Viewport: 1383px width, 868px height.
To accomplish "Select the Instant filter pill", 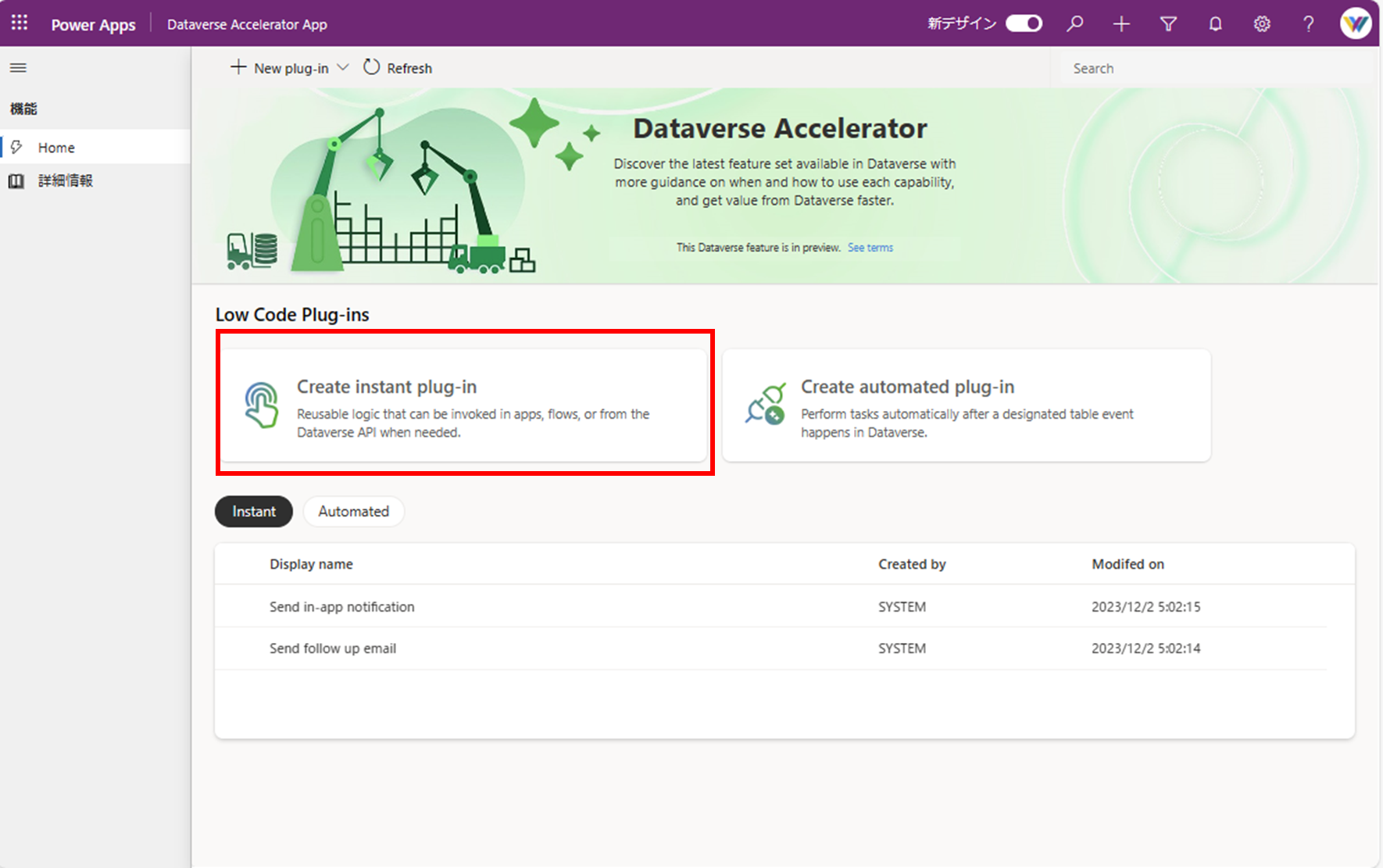I will (253, 511).
